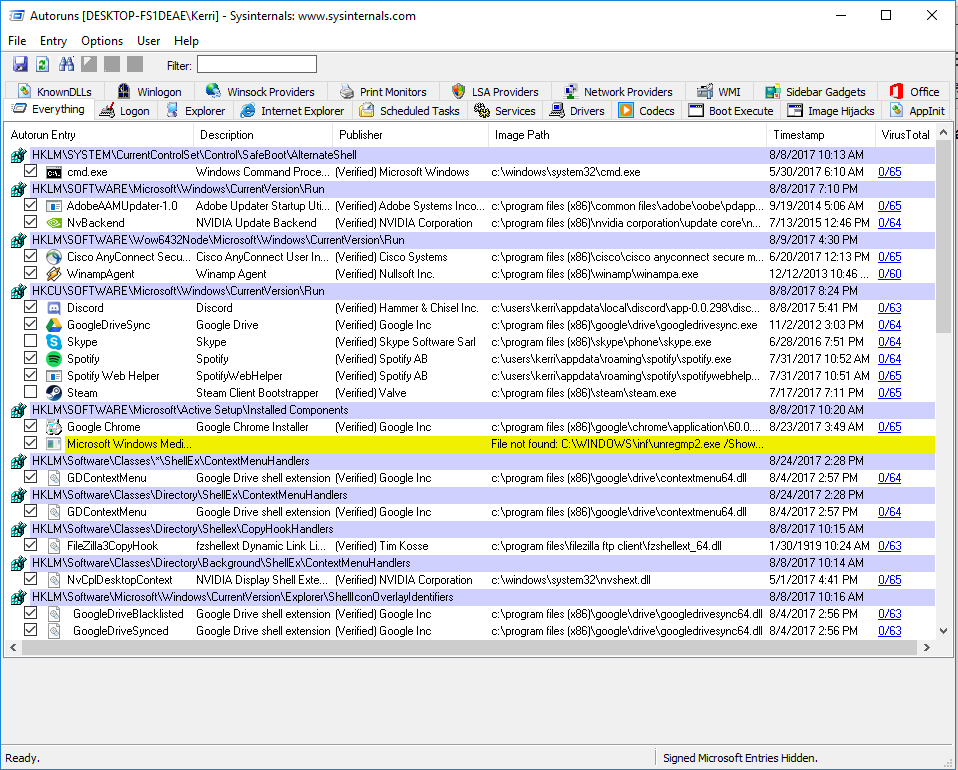Viewport: 958px width, 770px height.
Task: Click registry icon for HKCU Run key
Action: 18,292
